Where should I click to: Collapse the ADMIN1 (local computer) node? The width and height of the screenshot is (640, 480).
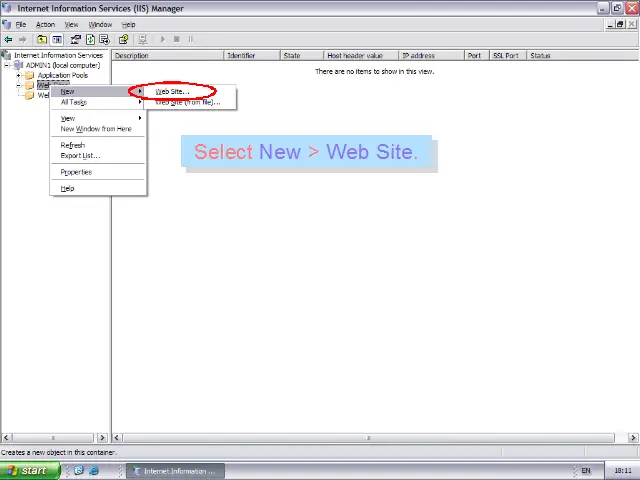tap(7, 65)
